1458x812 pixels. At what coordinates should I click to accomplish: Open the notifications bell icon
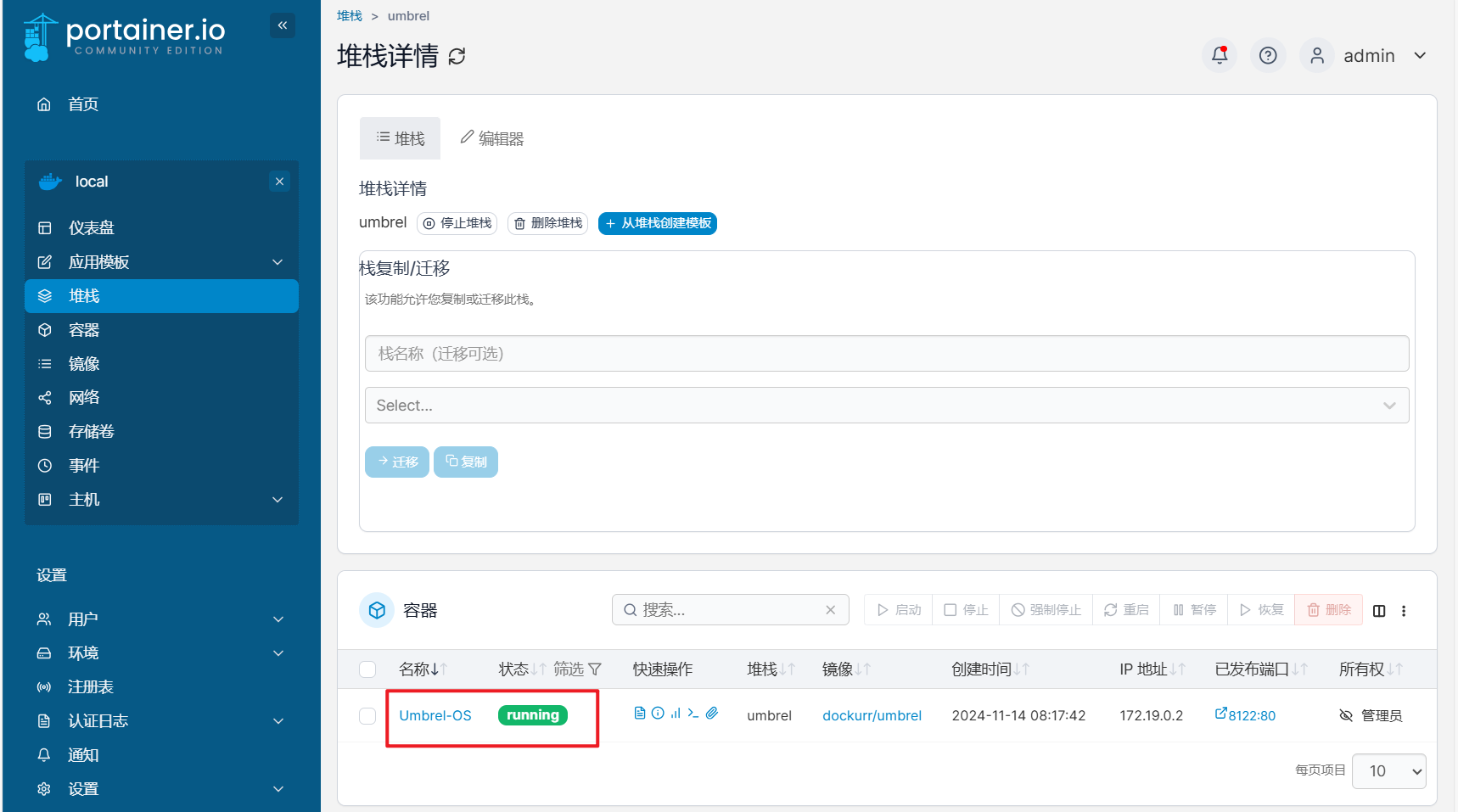(1220, 55)
